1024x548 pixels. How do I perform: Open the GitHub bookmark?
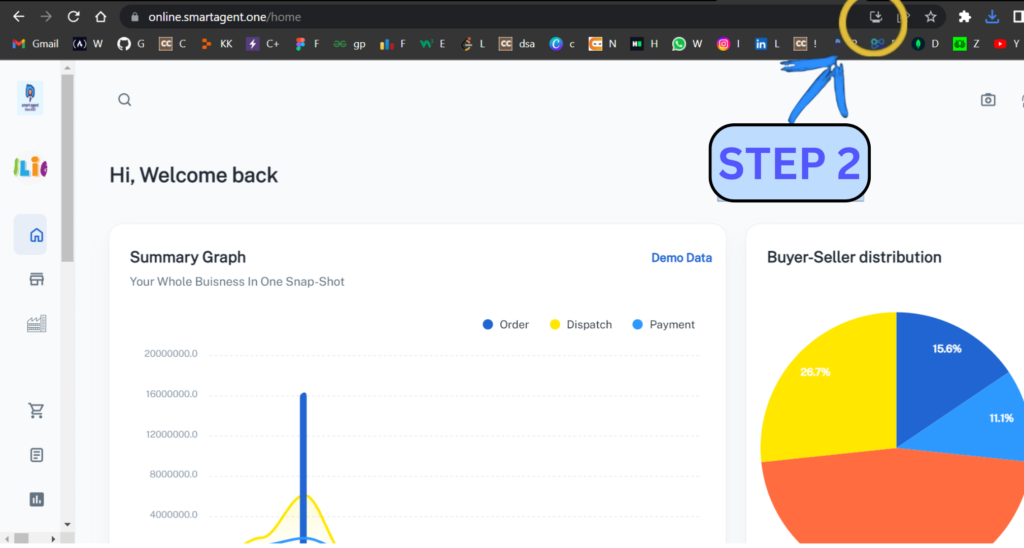[x=131, y=44]
